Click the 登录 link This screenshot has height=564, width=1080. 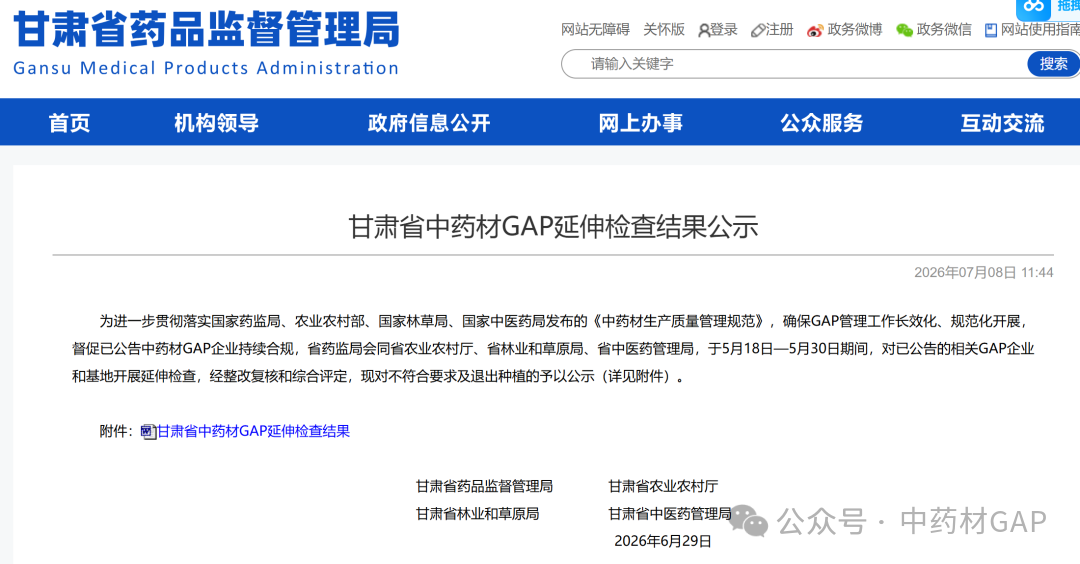coord(724,30)
